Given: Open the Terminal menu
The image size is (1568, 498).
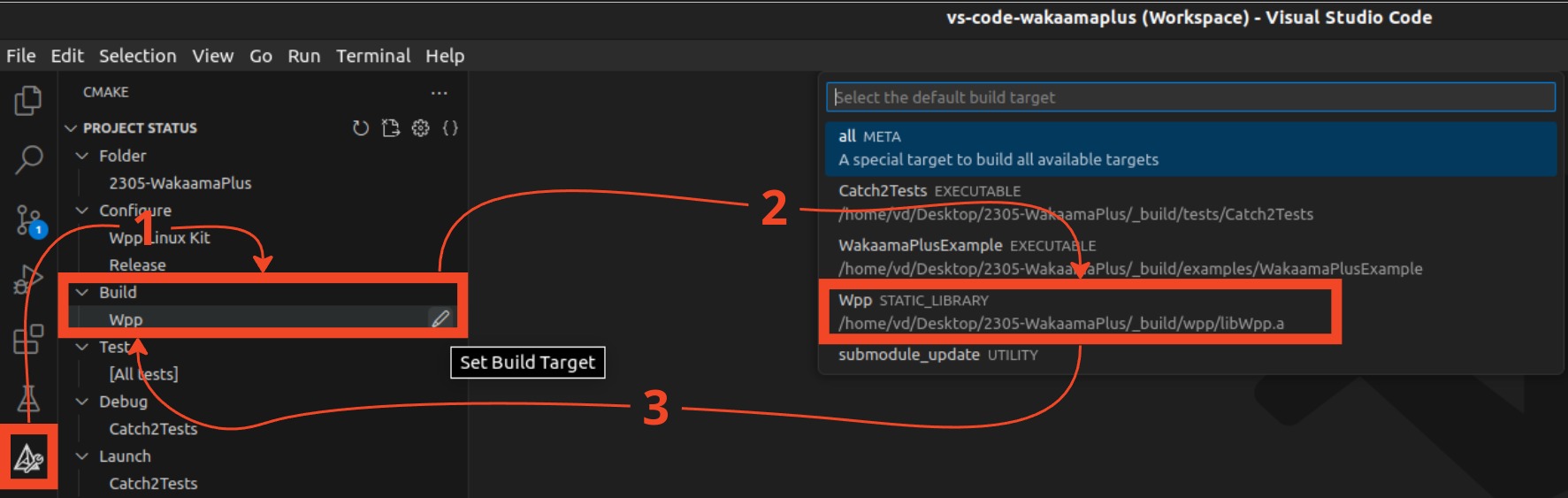Looking at the screenshot, I should 373,56.
